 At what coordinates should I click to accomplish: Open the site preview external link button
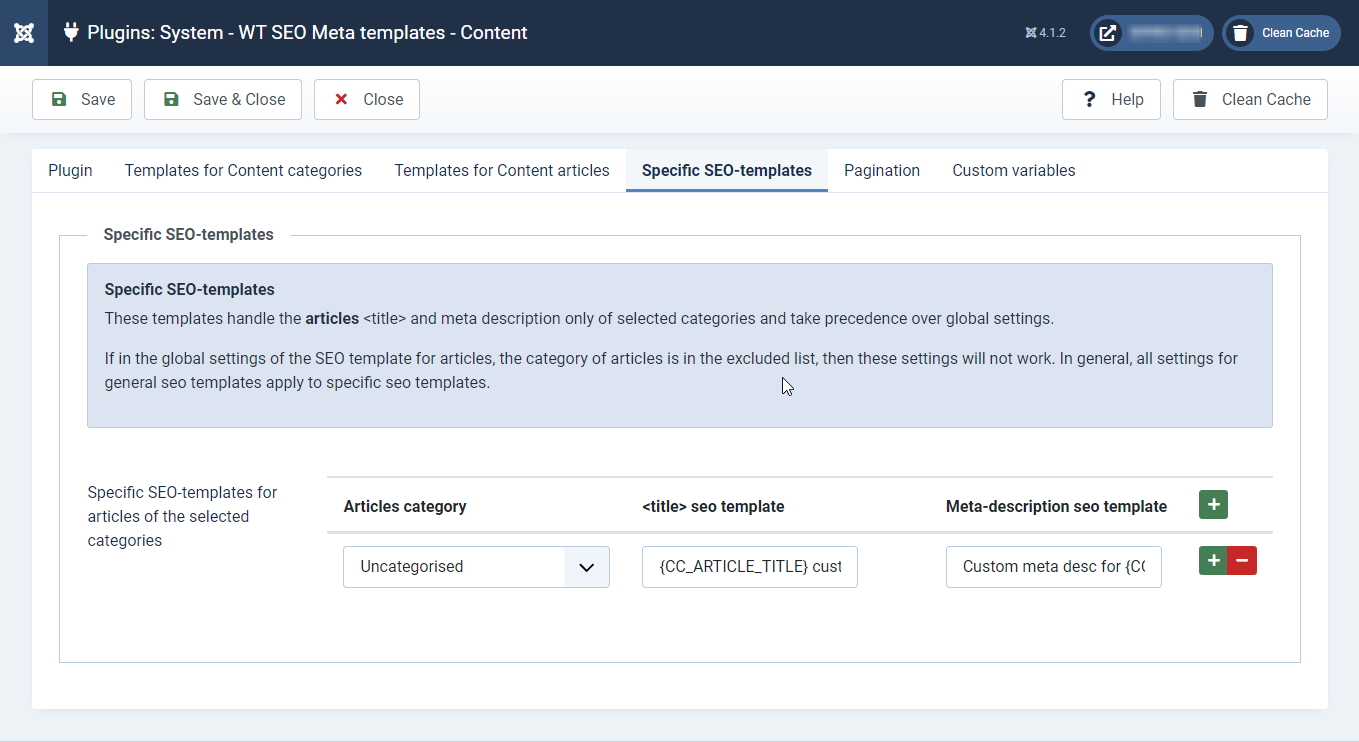1151,33
